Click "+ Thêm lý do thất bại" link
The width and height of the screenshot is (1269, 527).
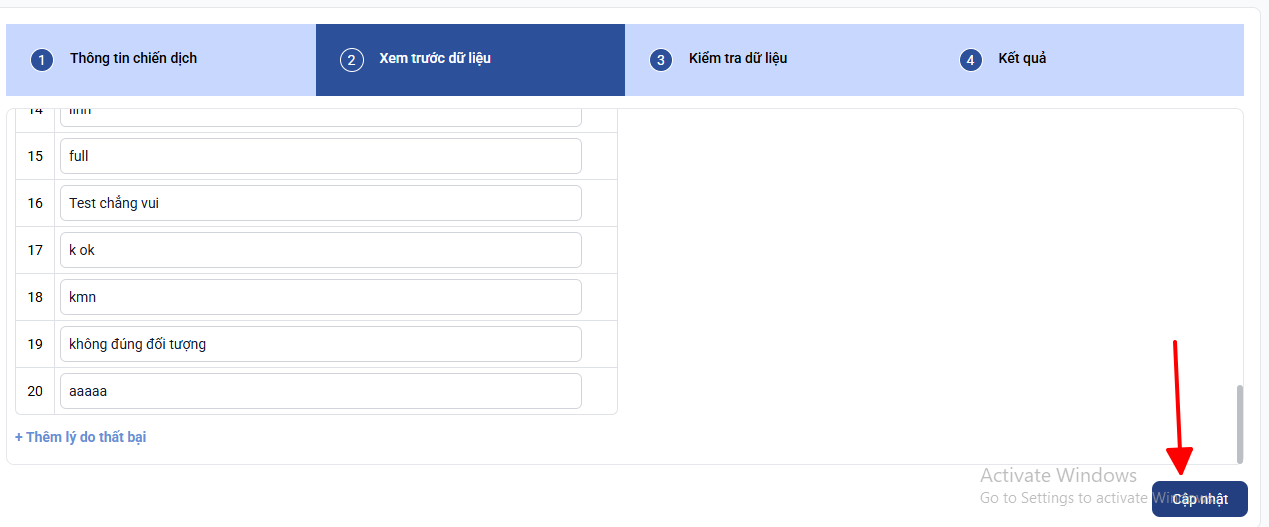pos(81,437)
